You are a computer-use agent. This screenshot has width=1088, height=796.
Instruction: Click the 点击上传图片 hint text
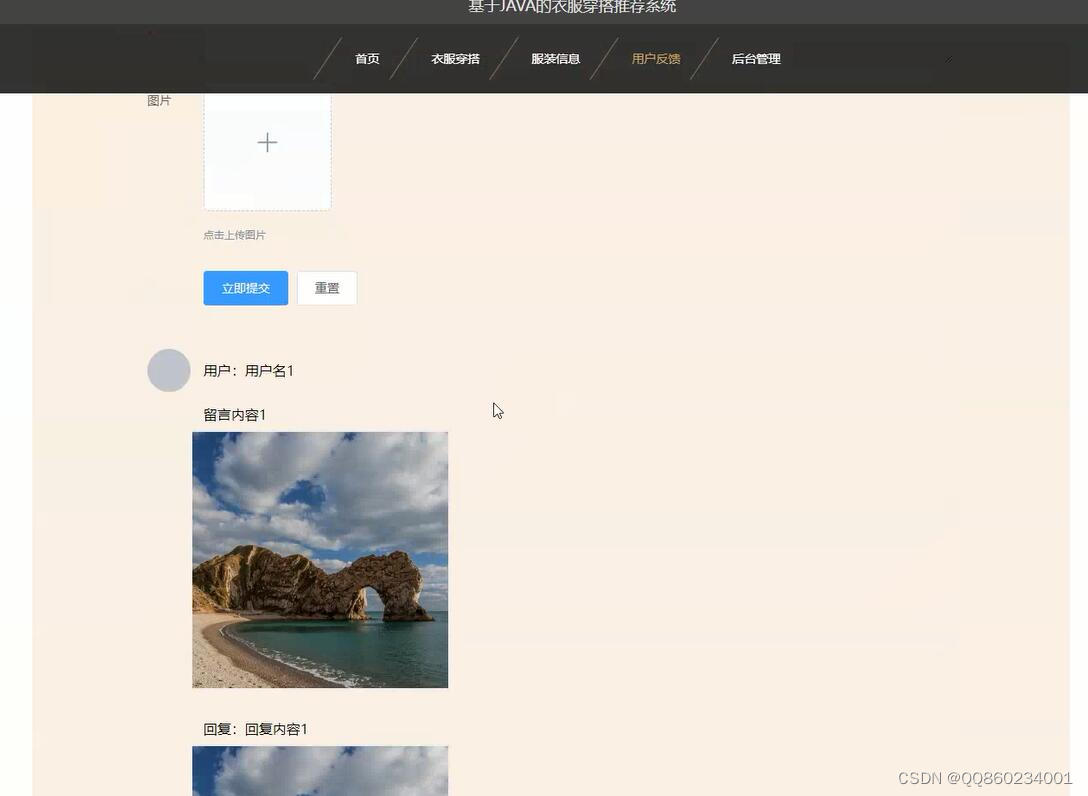coord(235,235)
